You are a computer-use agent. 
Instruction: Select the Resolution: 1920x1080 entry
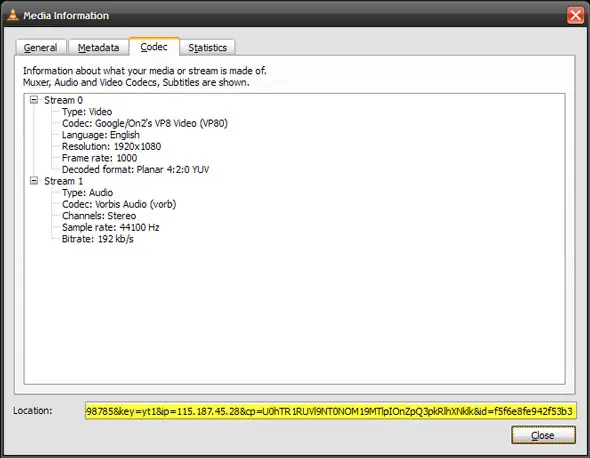pyautogui.click(x=111, y=146)
